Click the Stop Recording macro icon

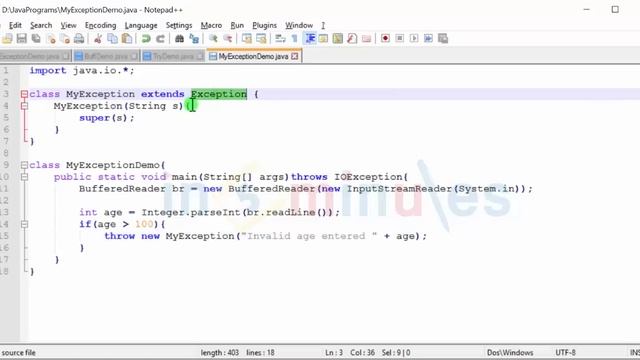pyautogui.click(x=400, y=39)
